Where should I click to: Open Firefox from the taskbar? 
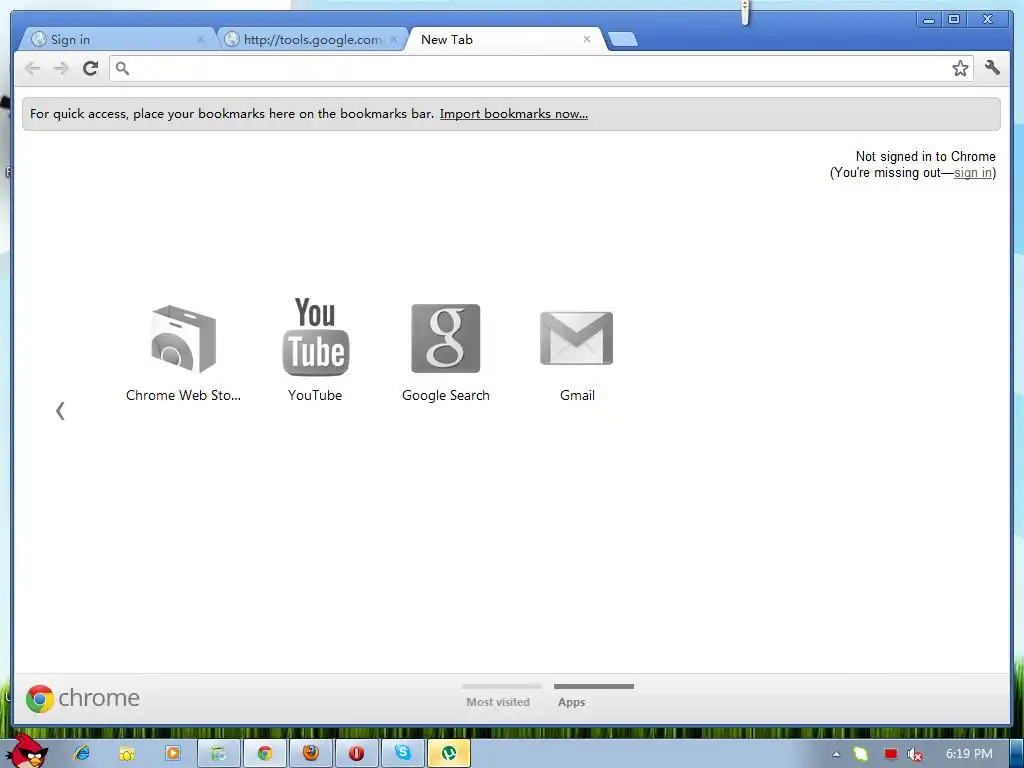click(x=311, y=753)
